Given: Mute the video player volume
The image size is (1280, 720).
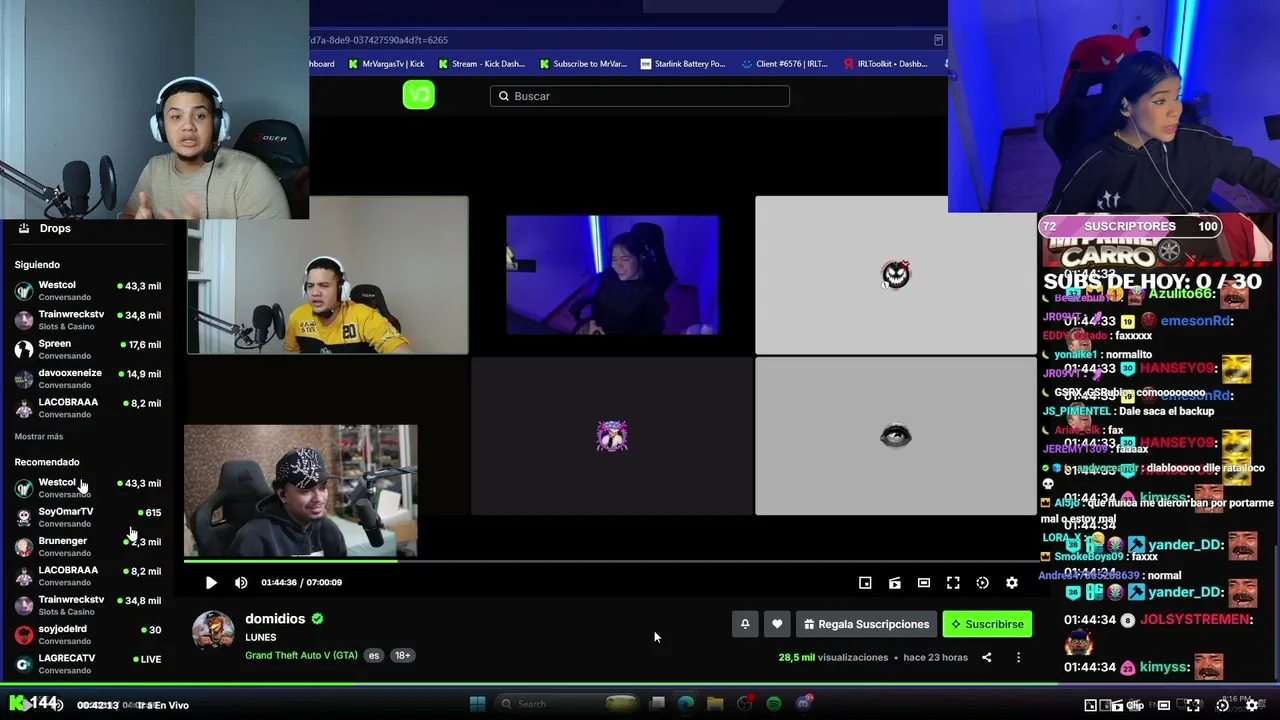Looking at the screenshot, I should coord(241,582).
